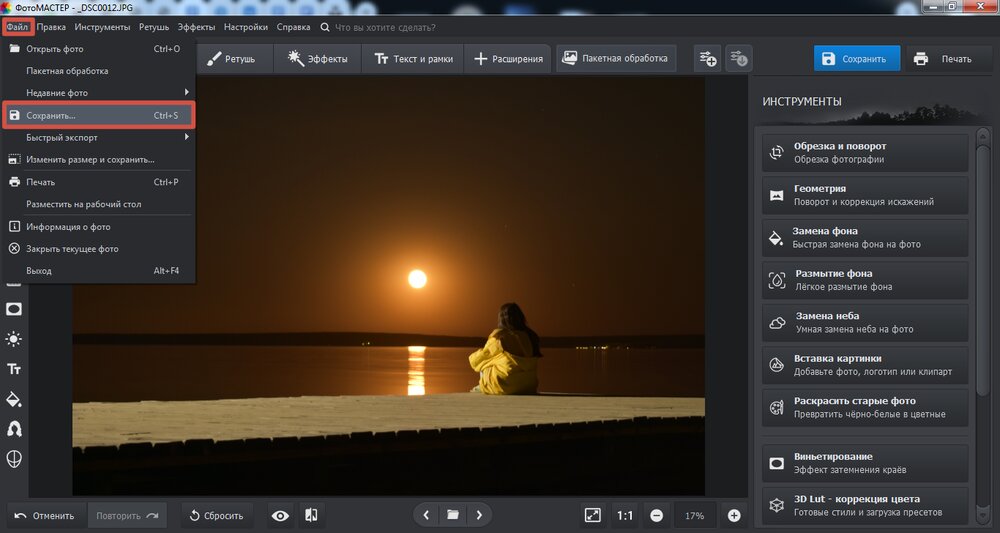Select the vignette tool in left sidebar
Viewport: 1000px width, 533px height.
pos(14,309)
